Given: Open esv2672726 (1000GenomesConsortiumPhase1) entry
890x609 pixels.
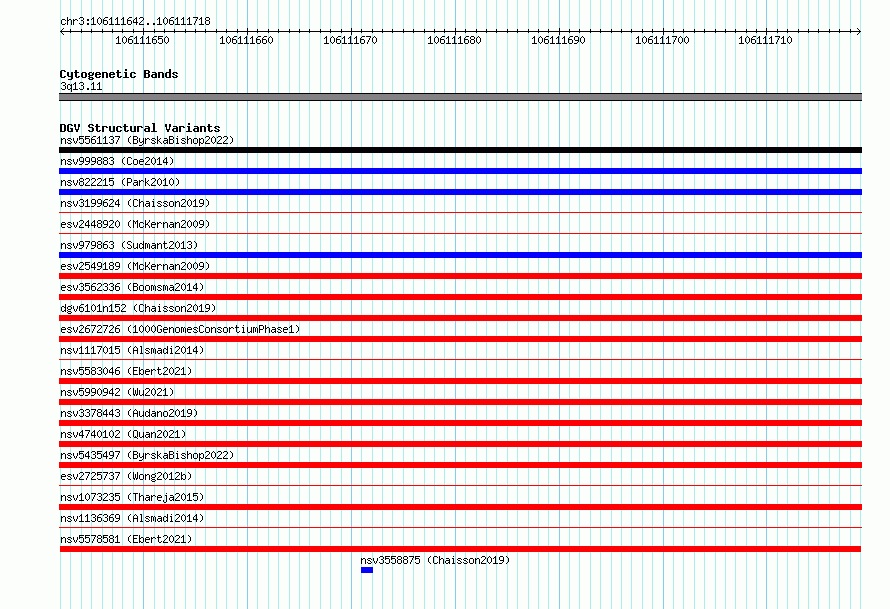Looking at the screenshot, I should (x=180, y=329).
